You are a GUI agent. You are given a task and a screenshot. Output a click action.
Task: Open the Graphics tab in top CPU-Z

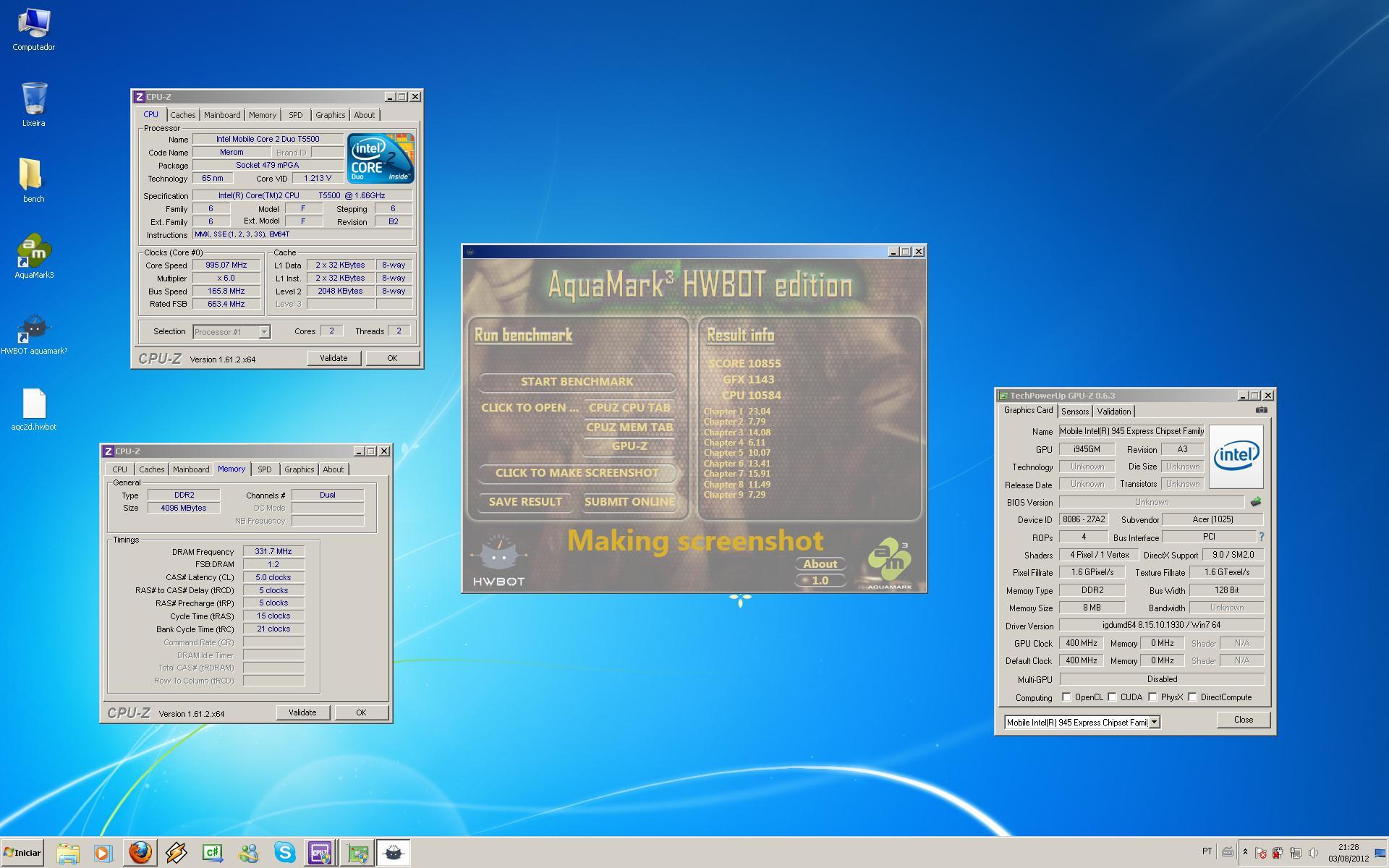[x=330, y=115]
